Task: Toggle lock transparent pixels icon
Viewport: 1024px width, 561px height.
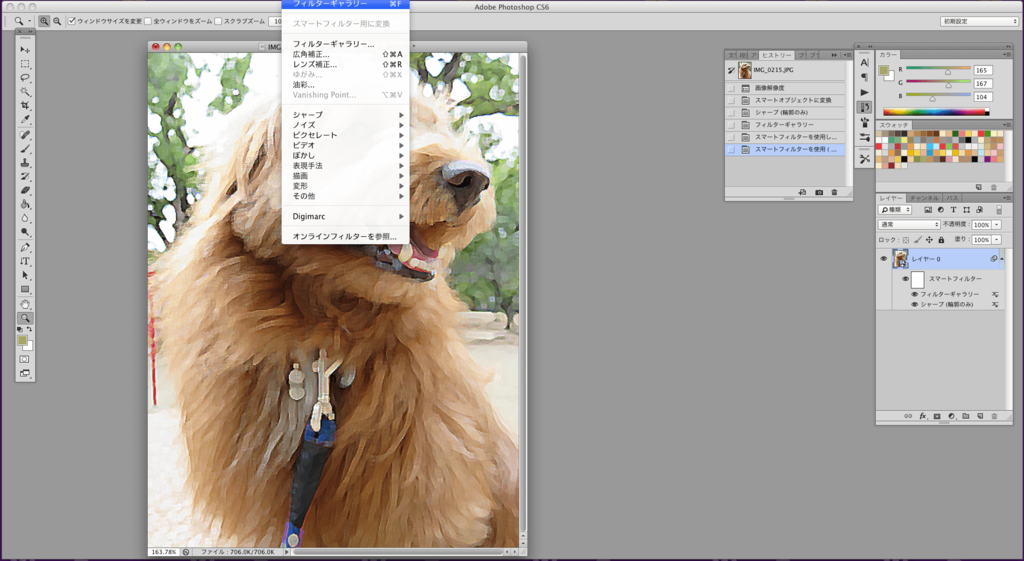Action: (906, 240)
